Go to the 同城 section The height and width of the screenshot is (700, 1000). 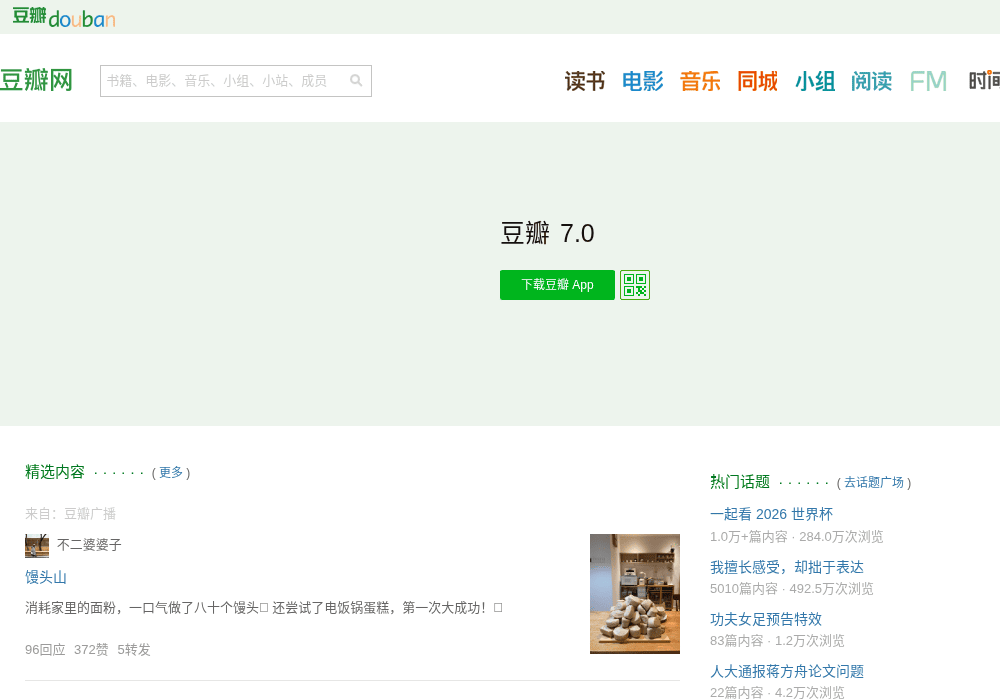pyautogui.click(x=757, y=81)
